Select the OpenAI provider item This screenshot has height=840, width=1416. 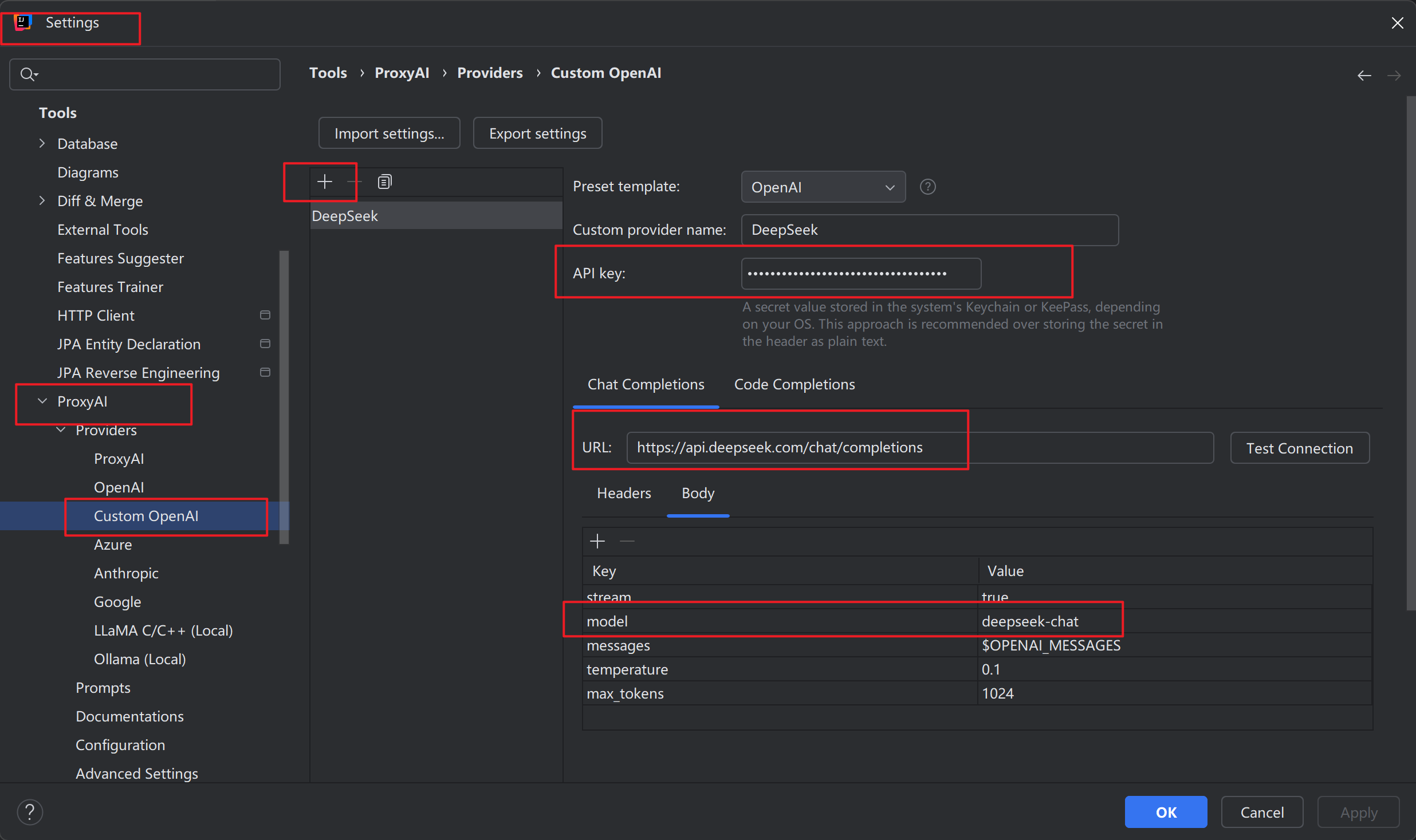(119, 487)
